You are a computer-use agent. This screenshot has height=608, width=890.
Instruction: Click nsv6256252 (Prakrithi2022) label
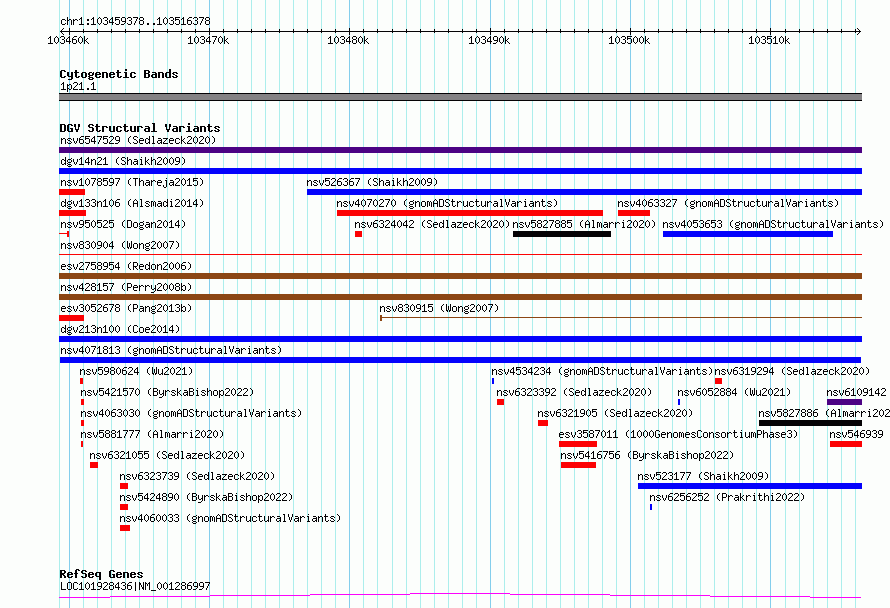[727, 497]
